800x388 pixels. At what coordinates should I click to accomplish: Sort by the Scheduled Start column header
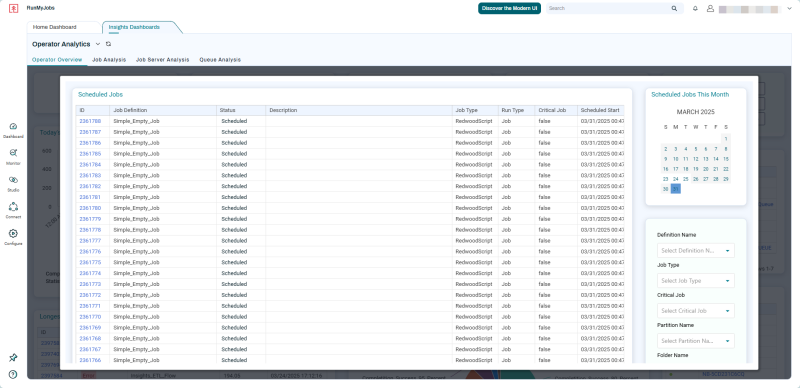tap(601, 110)
